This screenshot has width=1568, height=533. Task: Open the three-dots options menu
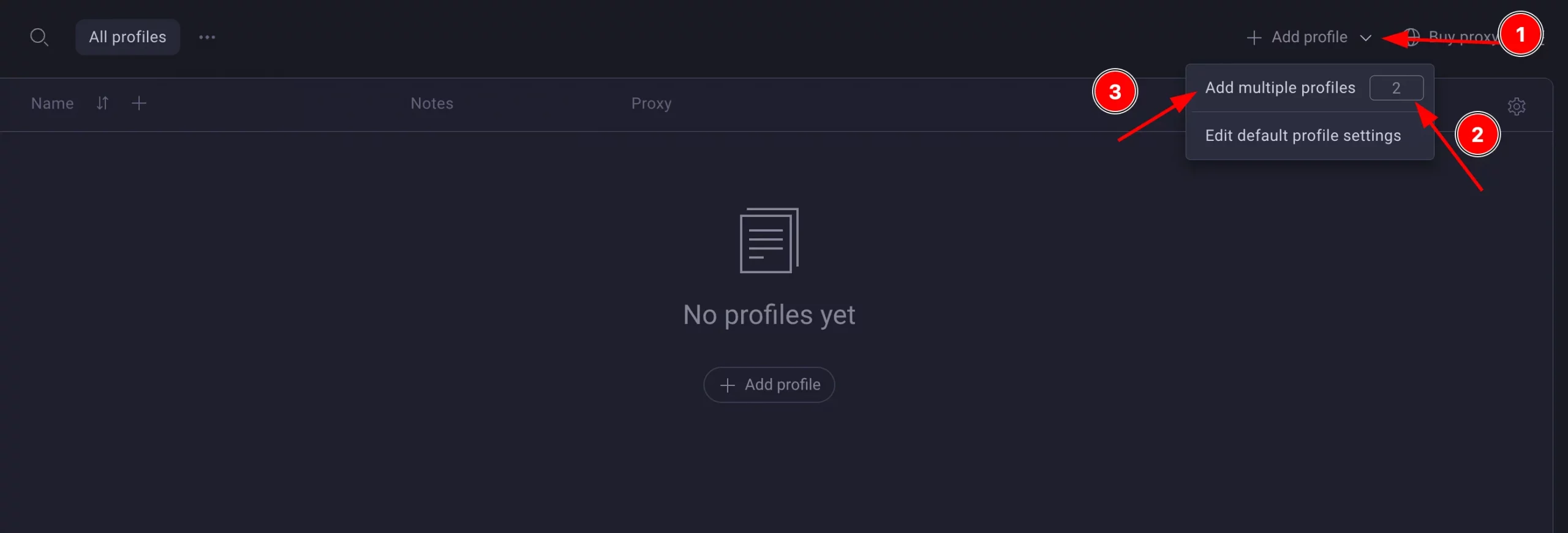point(207,37)
